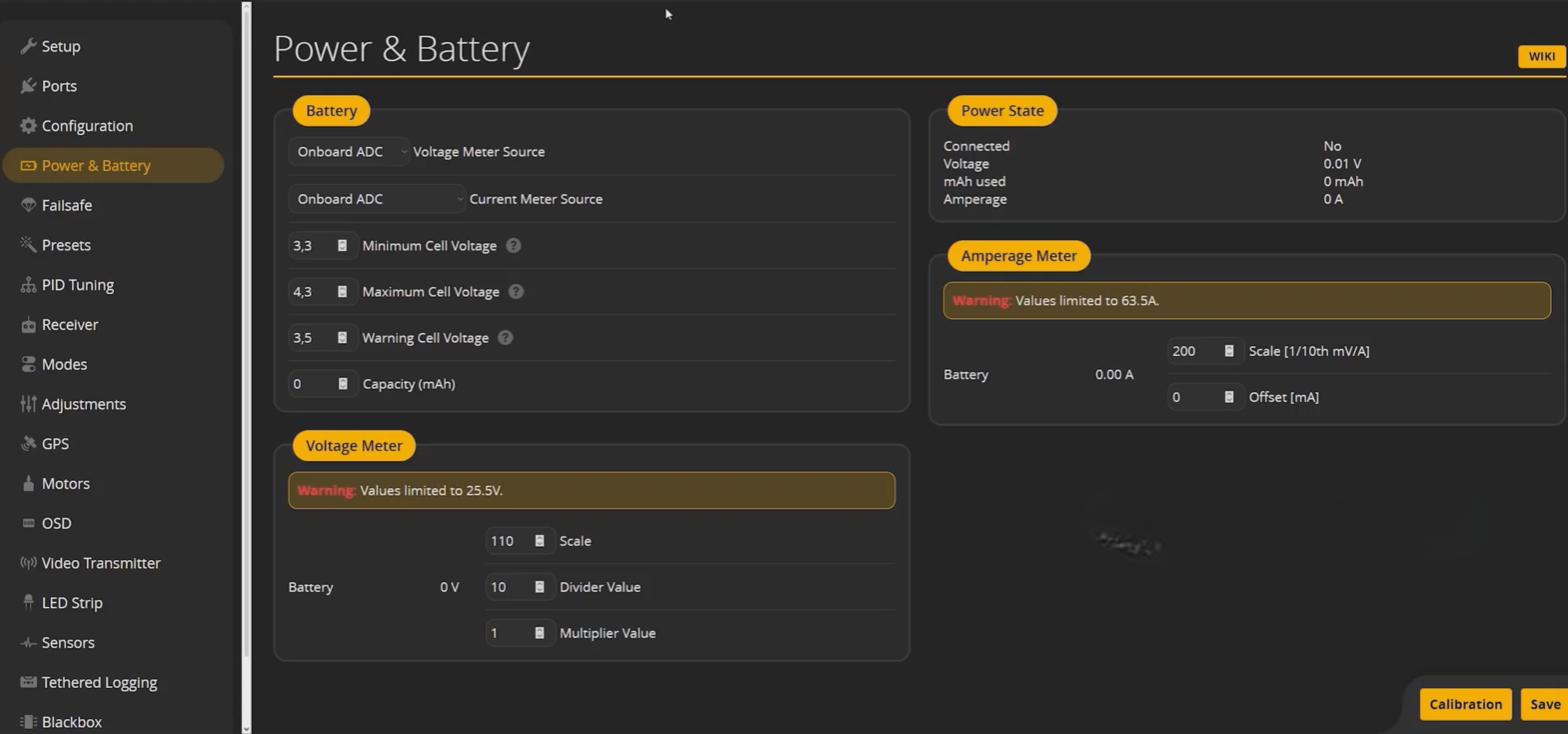Screen dimensions: 1568x734
Task: Click the GPS satellite icon
Action: 28,444
